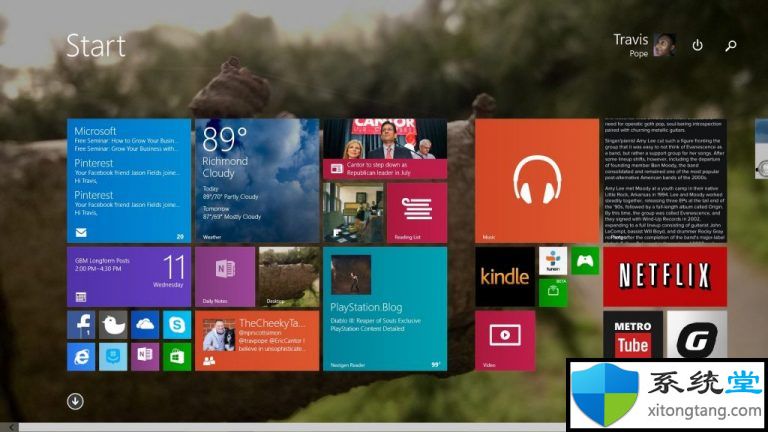This screenshot has width=768, height=432.
Task: Open the Travis Pope account menu
Action: tap(644, 45)
